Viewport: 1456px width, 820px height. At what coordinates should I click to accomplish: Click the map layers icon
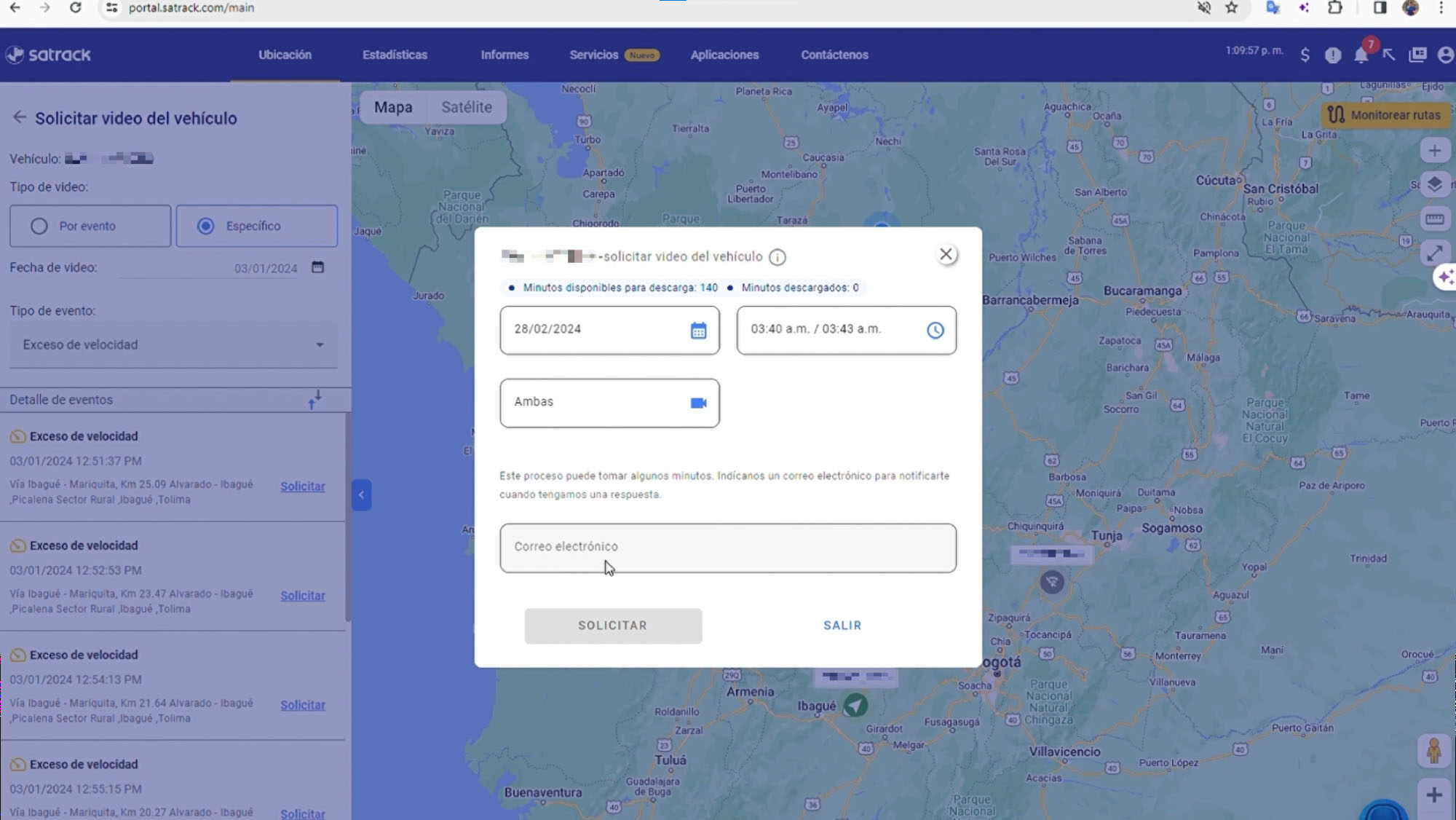tap(1434, 184)
